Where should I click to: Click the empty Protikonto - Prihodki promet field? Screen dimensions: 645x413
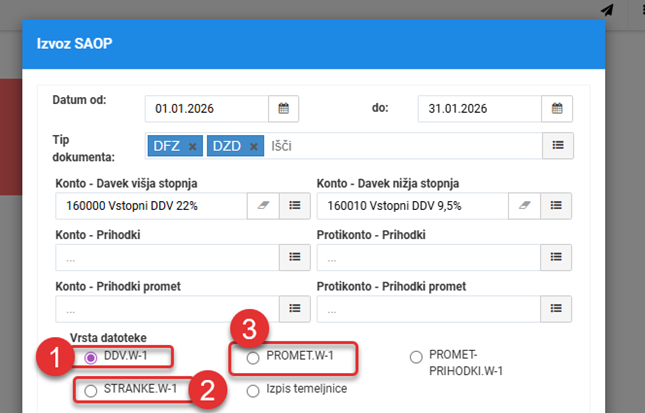[x=429, y=309]
